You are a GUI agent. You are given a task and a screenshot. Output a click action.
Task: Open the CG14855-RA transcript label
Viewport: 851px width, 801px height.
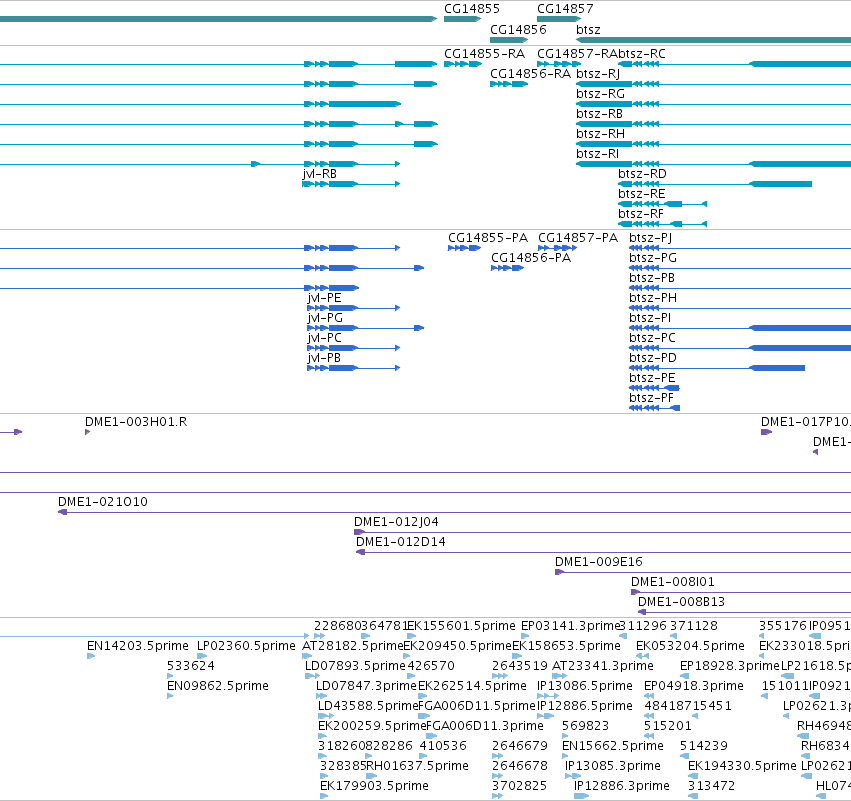click(x=484, y=54)
